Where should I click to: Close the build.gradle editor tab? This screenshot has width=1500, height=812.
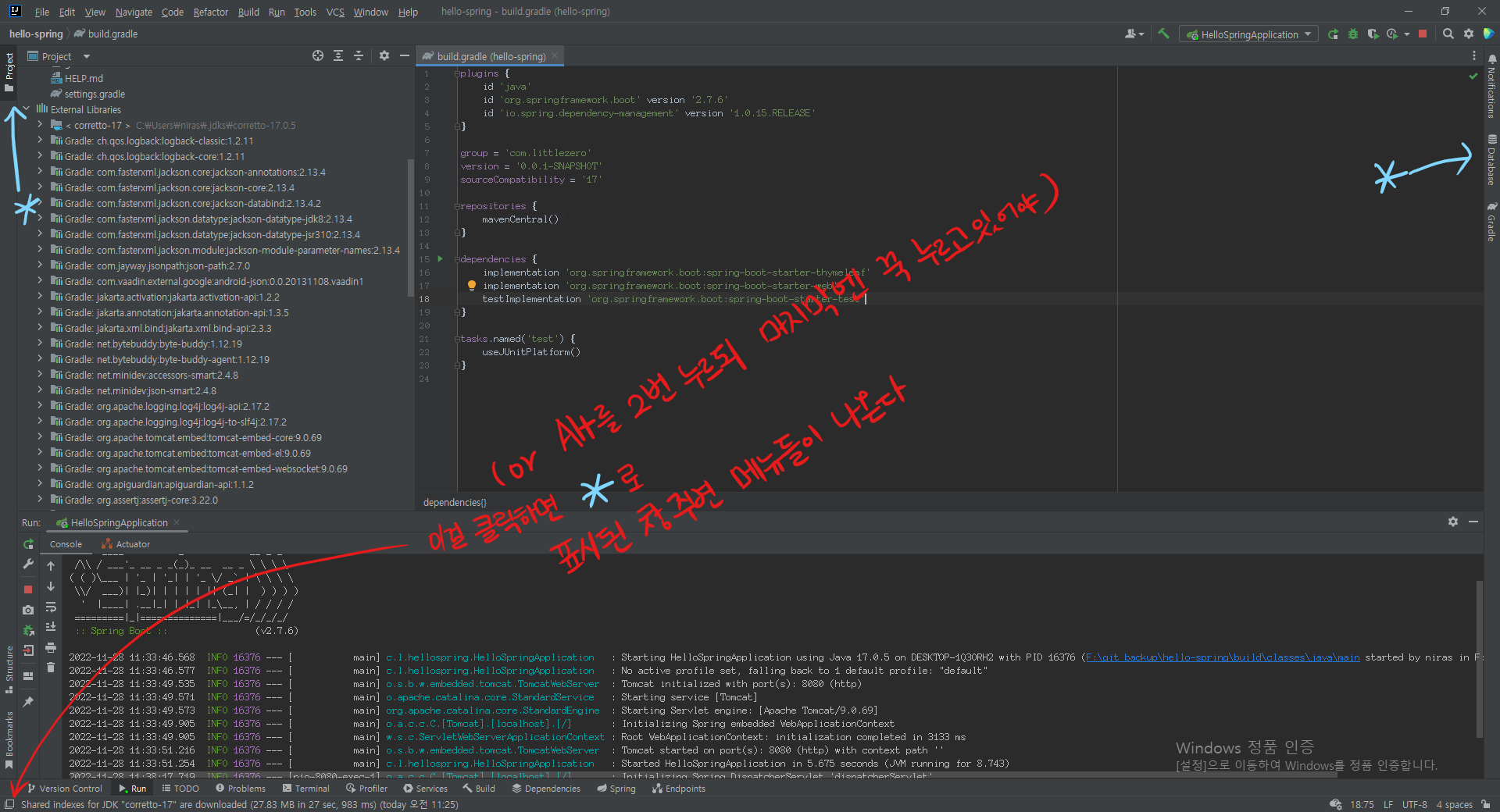click(555, 56)
